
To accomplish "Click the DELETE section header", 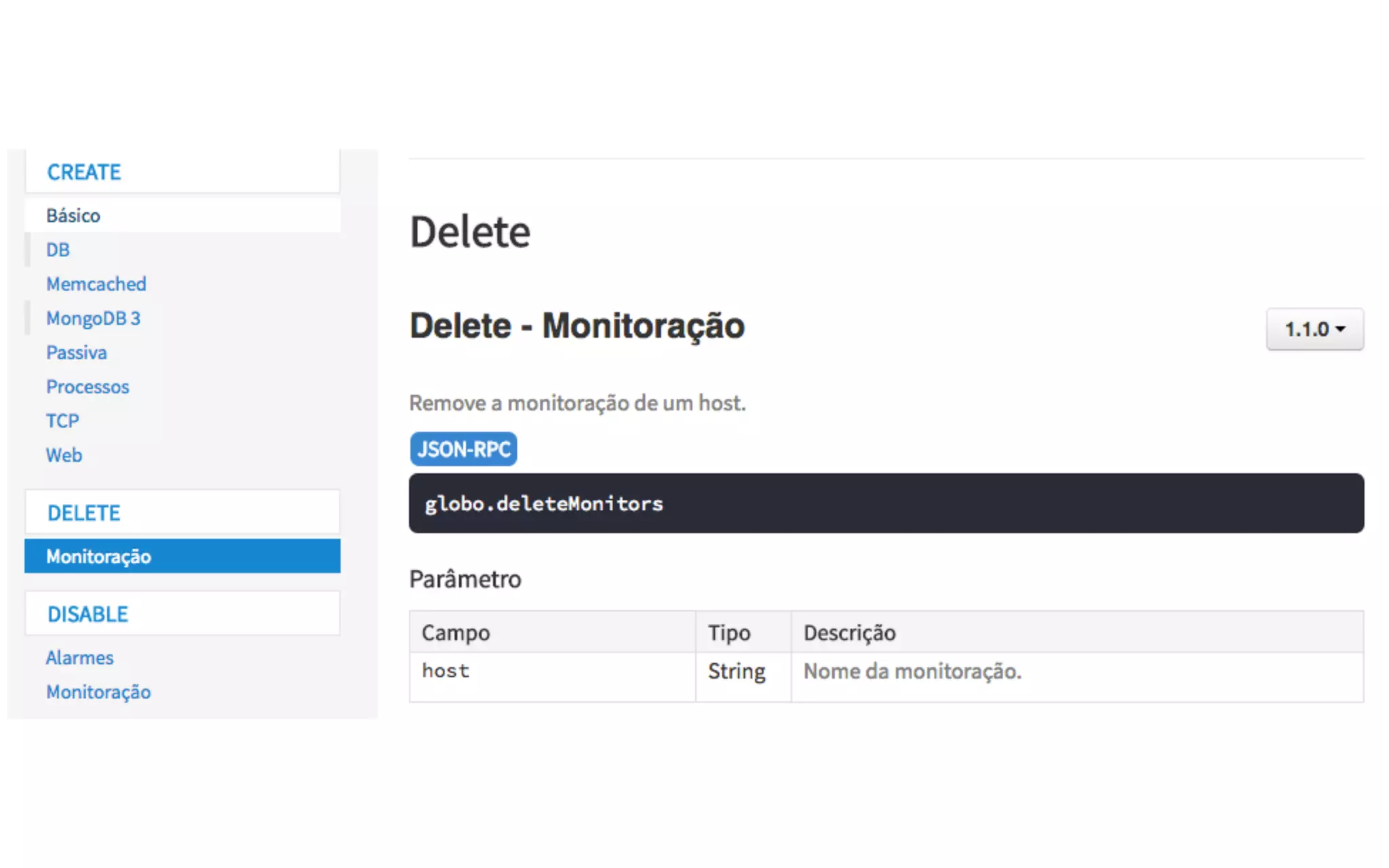I will coord(84,513).
